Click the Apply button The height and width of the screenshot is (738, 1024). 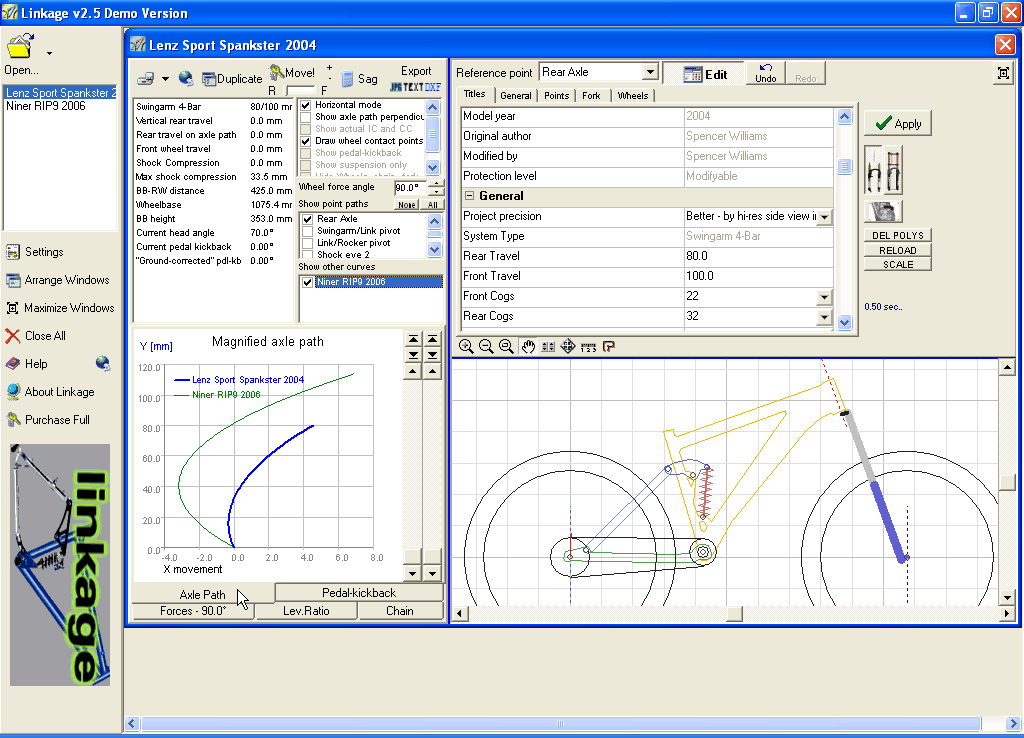pos(898,123)
